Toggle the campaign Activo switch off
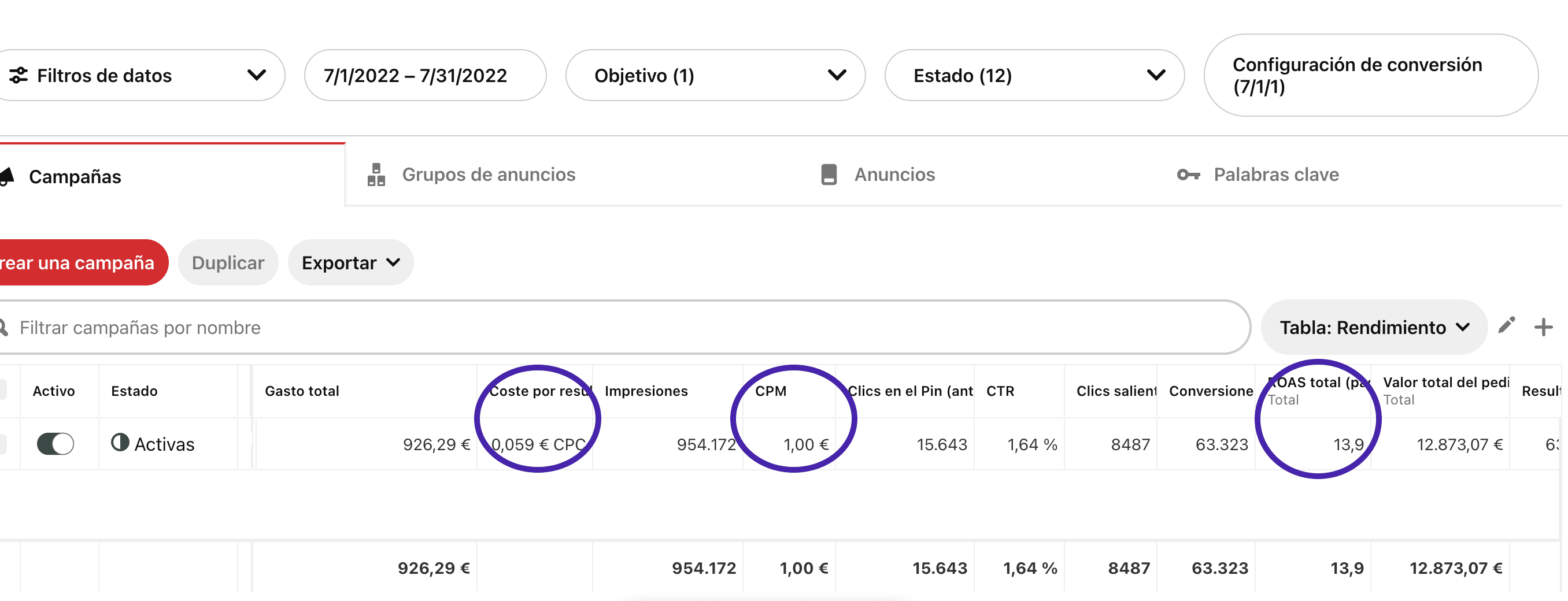 click(x=56, y=444)
